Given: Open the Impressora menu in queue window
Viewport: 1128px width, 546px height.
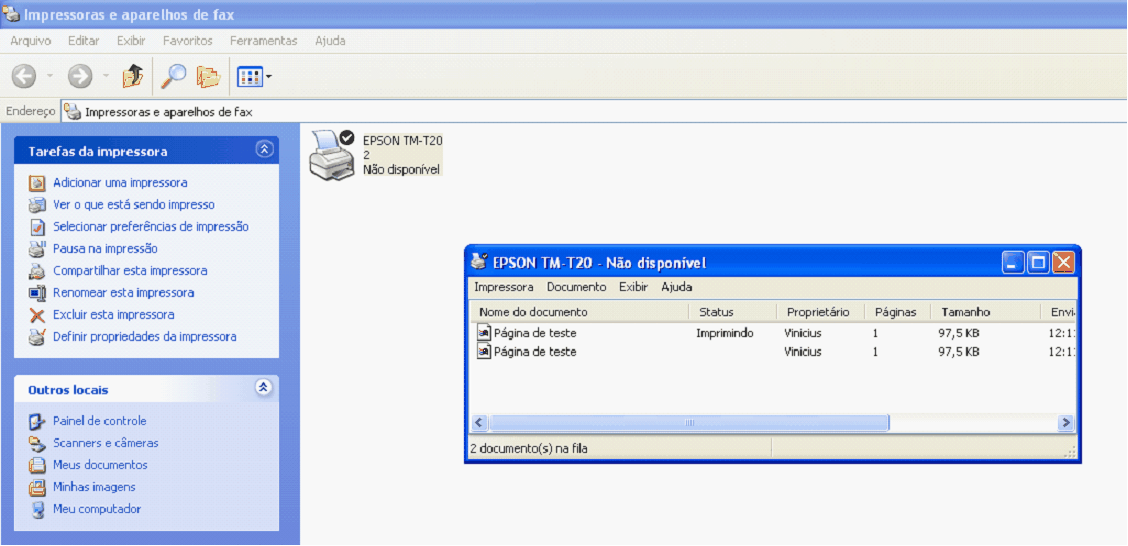Looking at the screenshot, I should coord(503,287).
